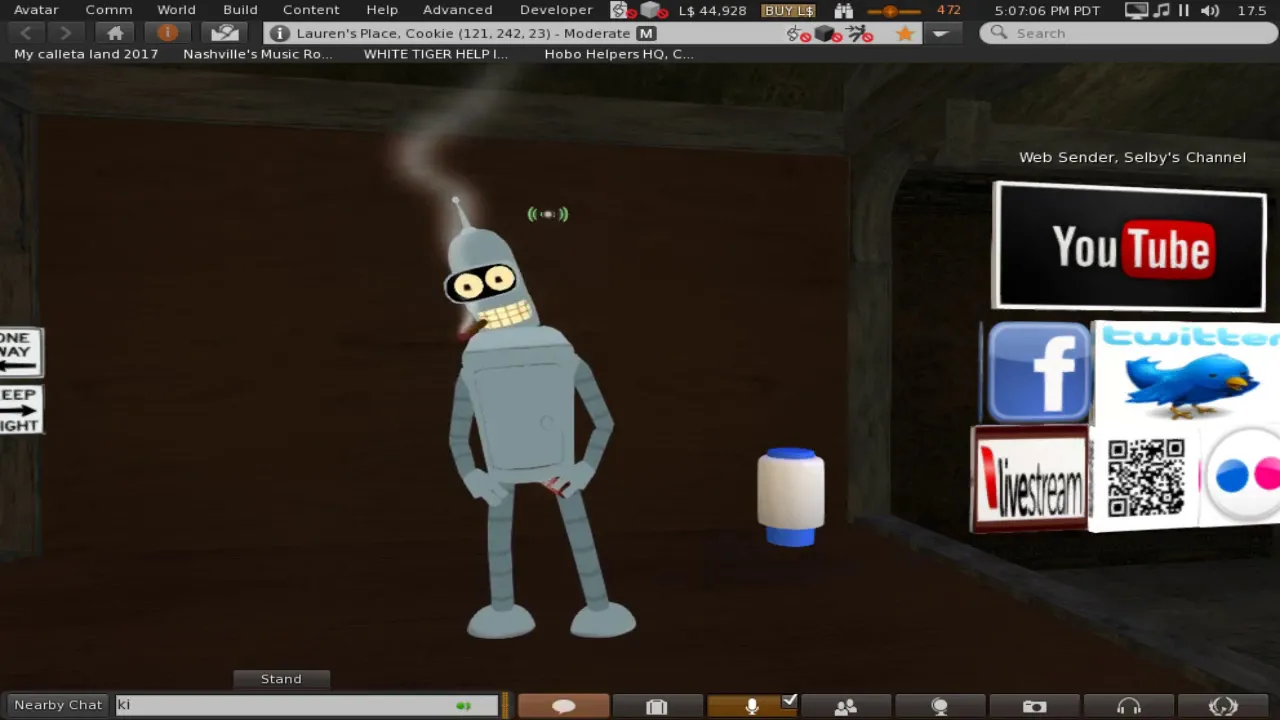Click the info icon in the location bar
The height and width of the screenshot is (720, 1280).
(281, 33)
